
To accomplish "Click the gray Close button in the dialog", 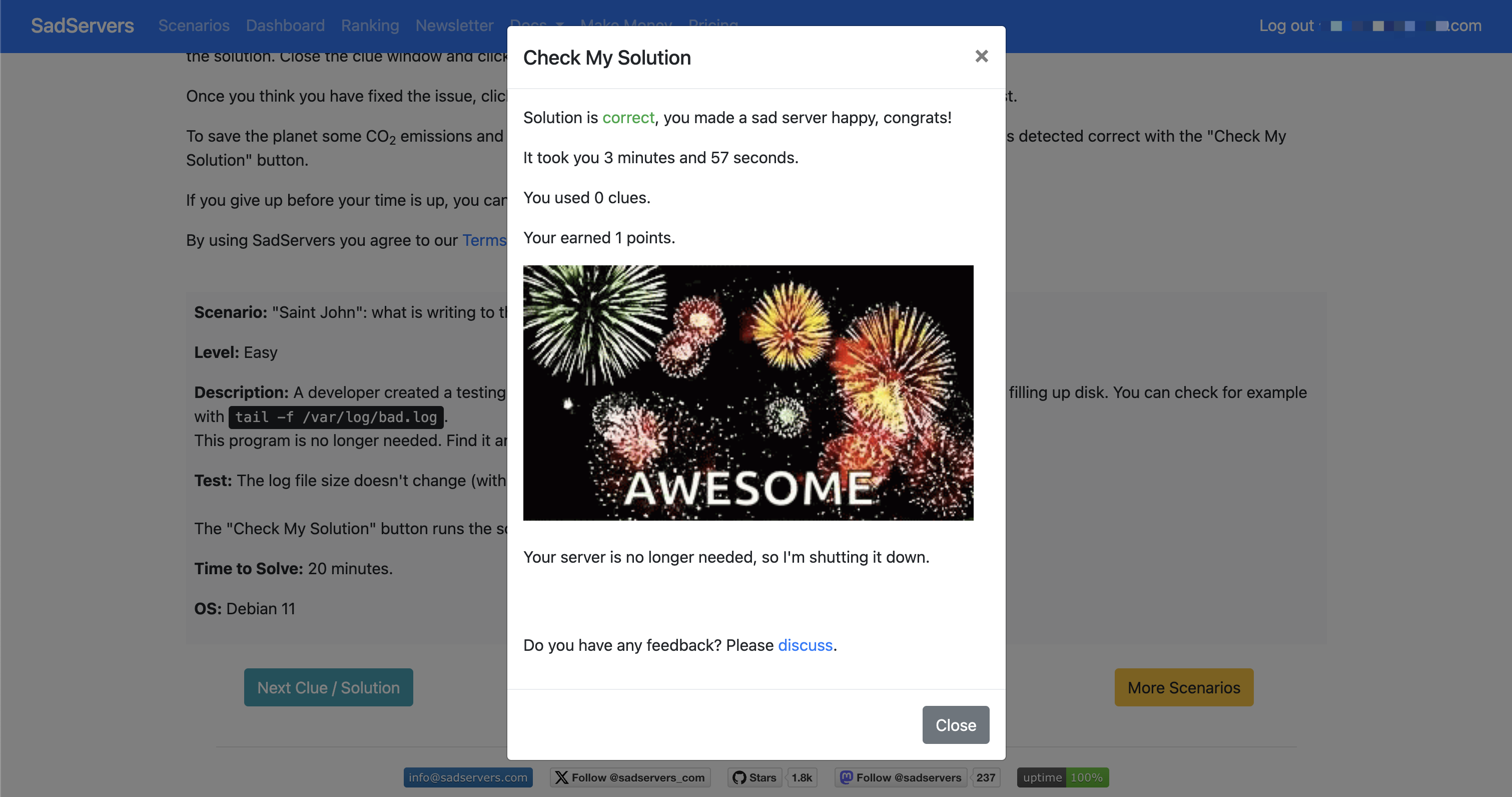I will click(x=956, y=725).
